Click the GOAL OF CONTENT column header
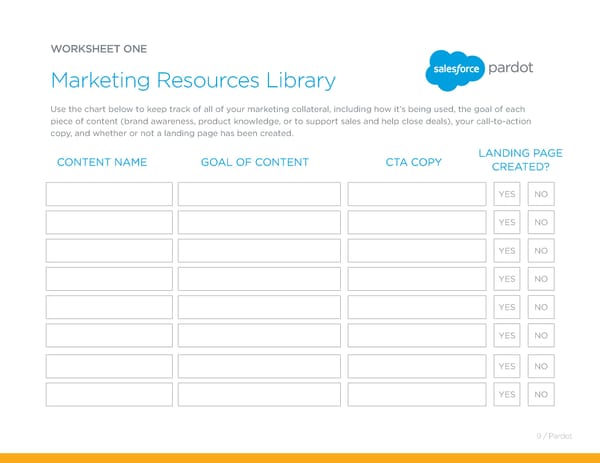The height and width of the screenshot is (463, 600). pyautogui.click(x=255, y=162)
